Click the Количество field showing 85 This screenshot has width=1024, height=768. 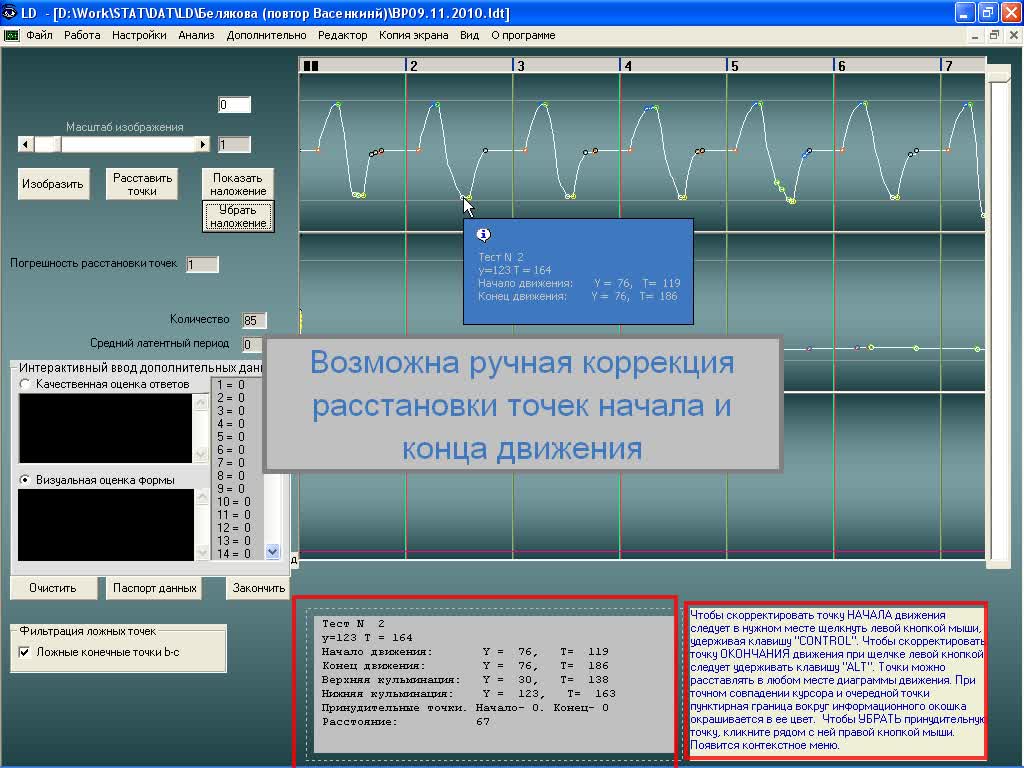coord(254,320)
